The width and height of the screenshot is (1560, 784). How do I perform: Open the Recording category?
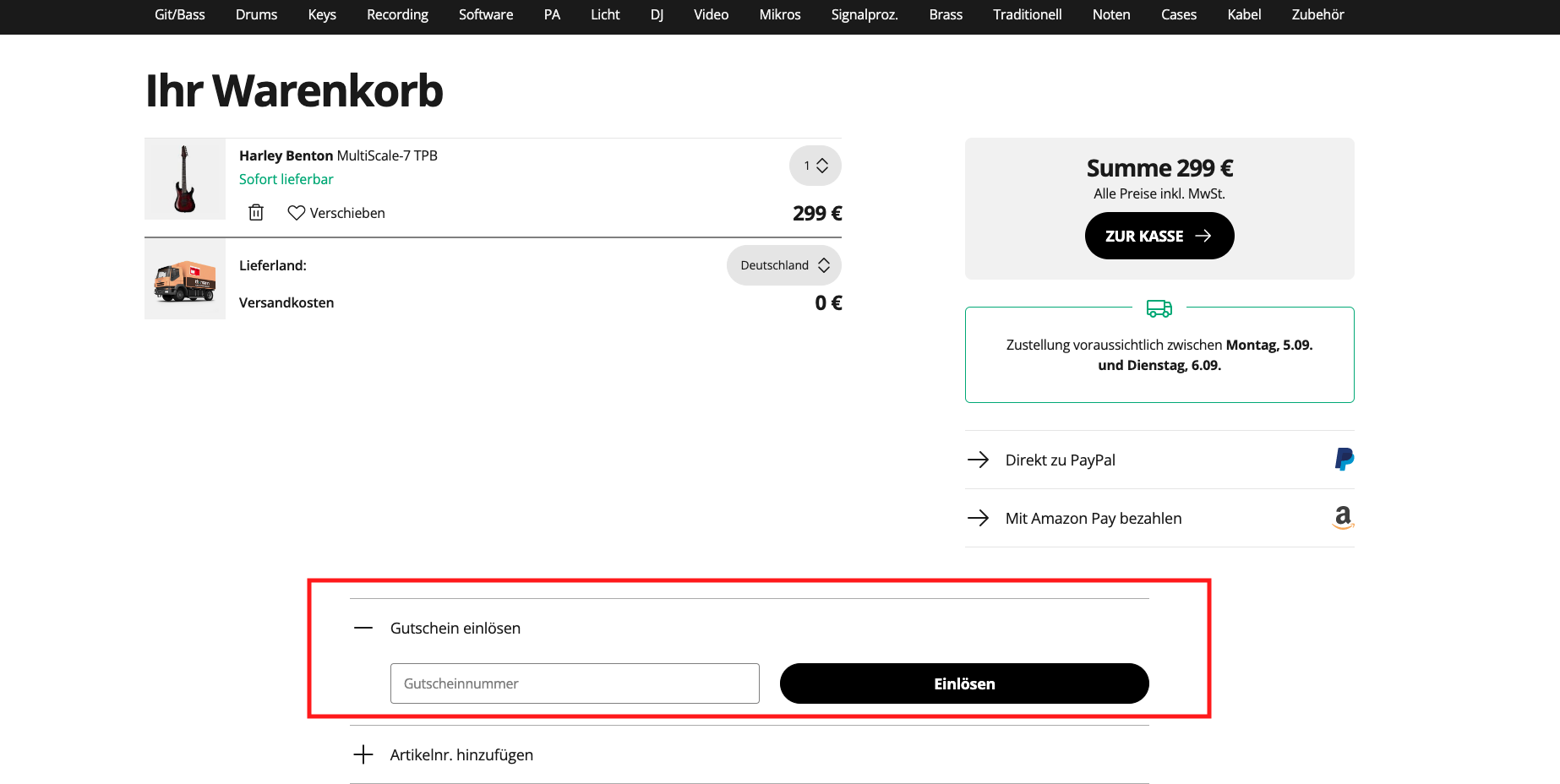click(x=397, y=14)
